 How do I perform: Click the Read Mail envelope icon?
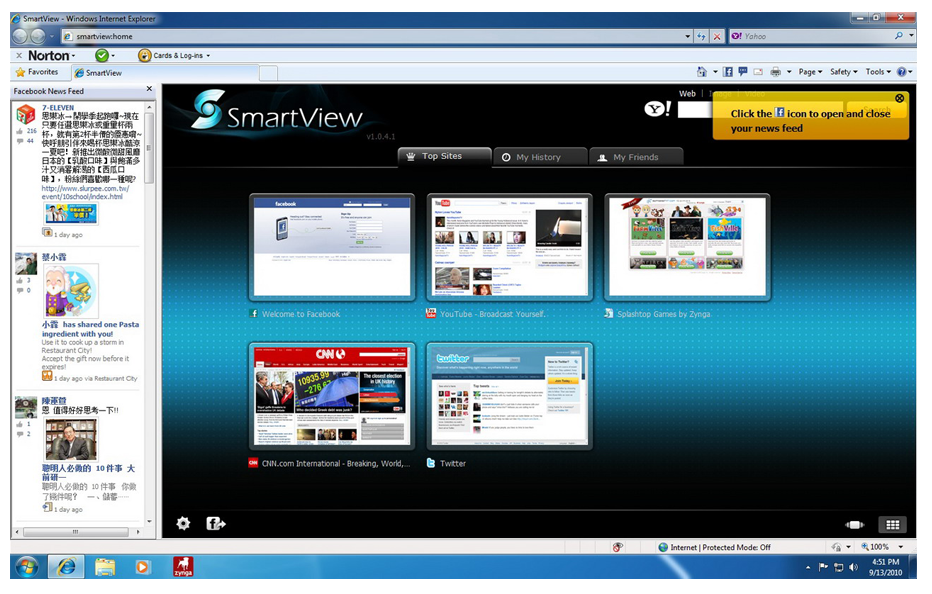756,71
